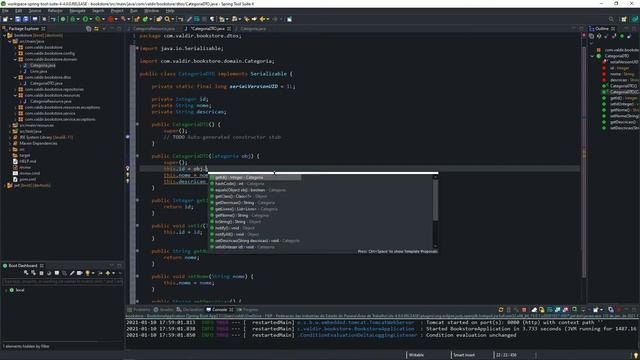The width and height of the screenshot is (640, 360).
Task: Switch to the Console tab
Action: [220, 310]
